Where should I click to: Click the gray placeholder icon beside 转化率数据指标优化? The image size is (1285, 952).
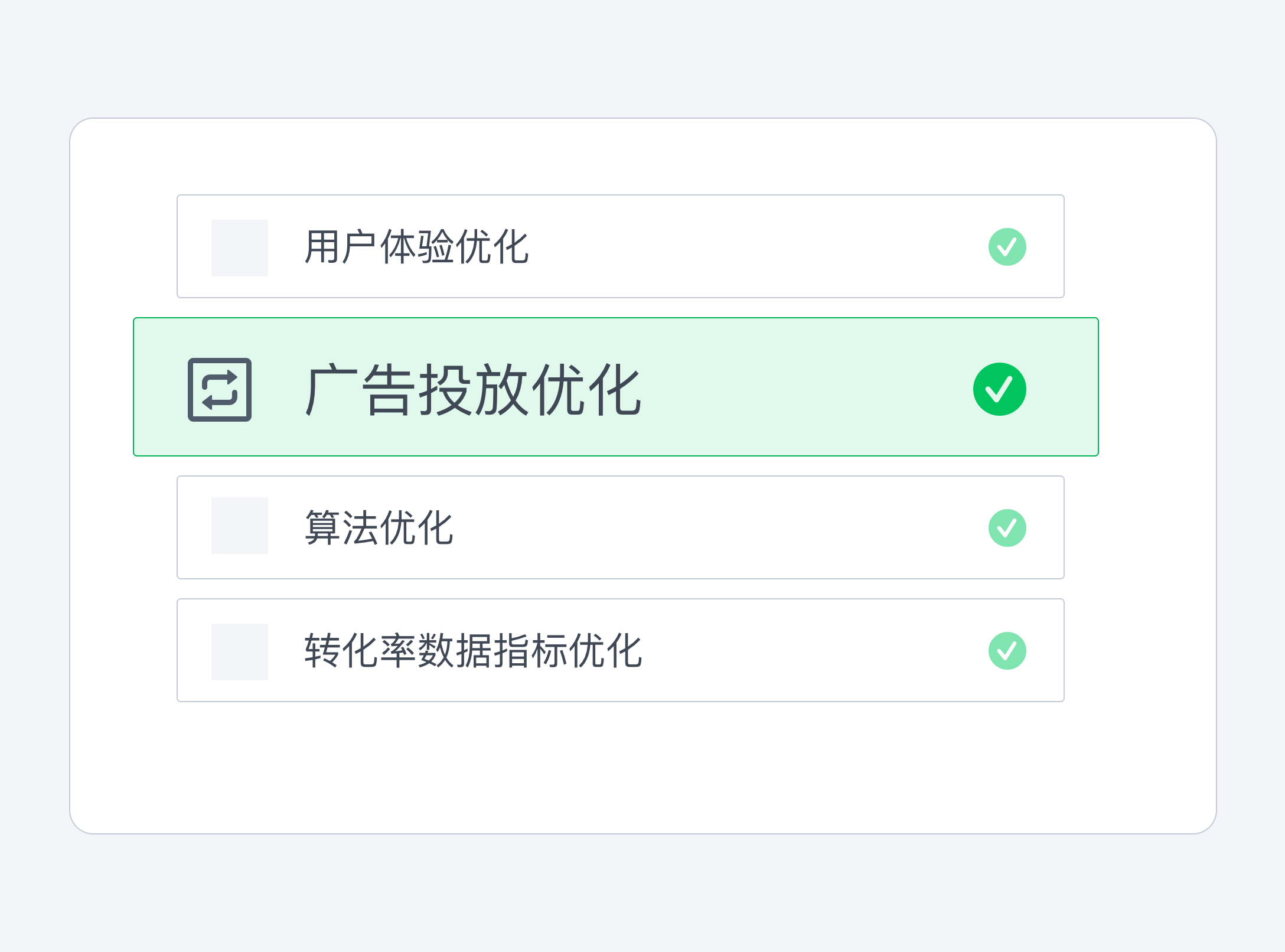[x=240, y=652]
